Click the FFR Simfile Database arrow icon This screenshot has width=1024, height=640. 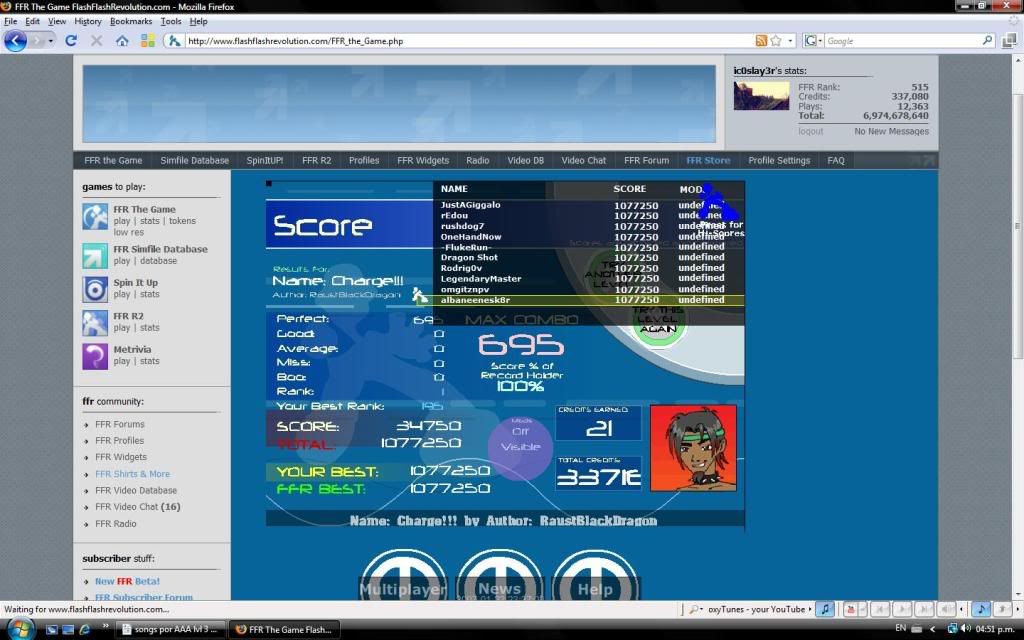coord(95,255)
